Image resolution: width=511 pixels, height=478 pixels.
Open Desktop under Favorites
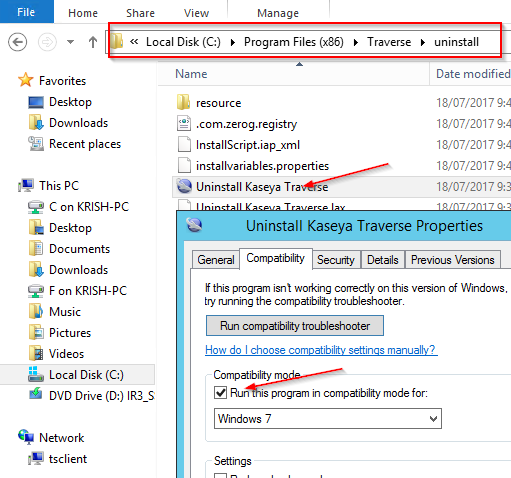[x=70, y=102]
